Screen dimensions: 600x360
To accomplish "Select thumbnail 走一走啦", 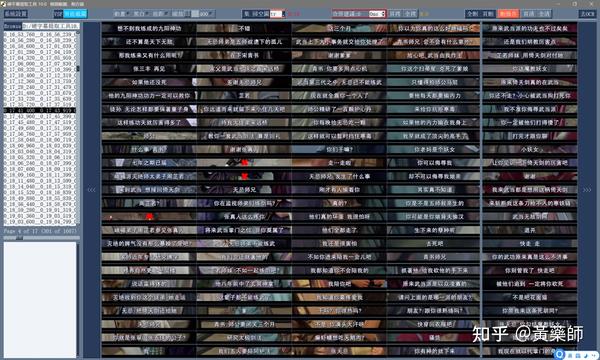I will (339, 163).
